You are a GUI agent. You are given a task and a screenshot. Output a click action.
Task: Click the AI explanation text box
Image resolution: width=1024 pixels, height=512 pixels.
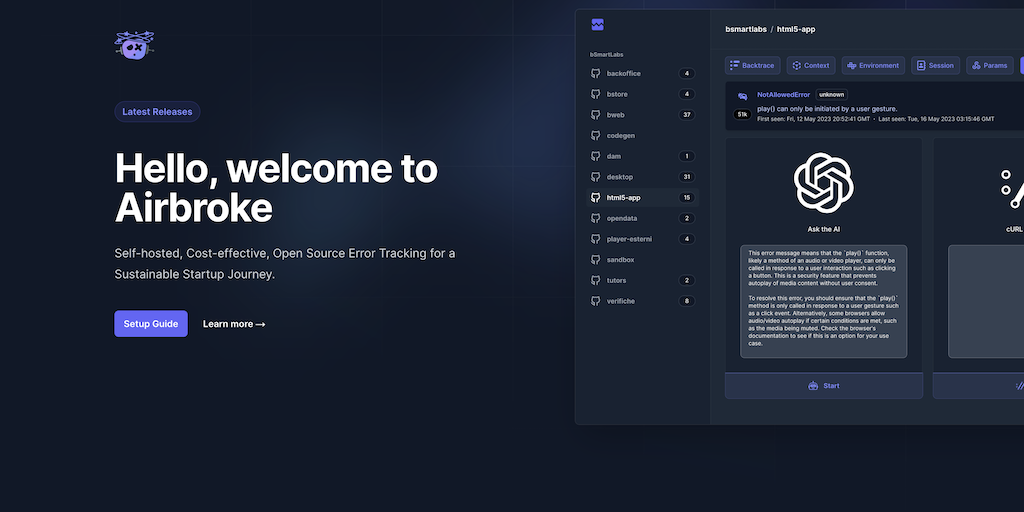(823, 301)
